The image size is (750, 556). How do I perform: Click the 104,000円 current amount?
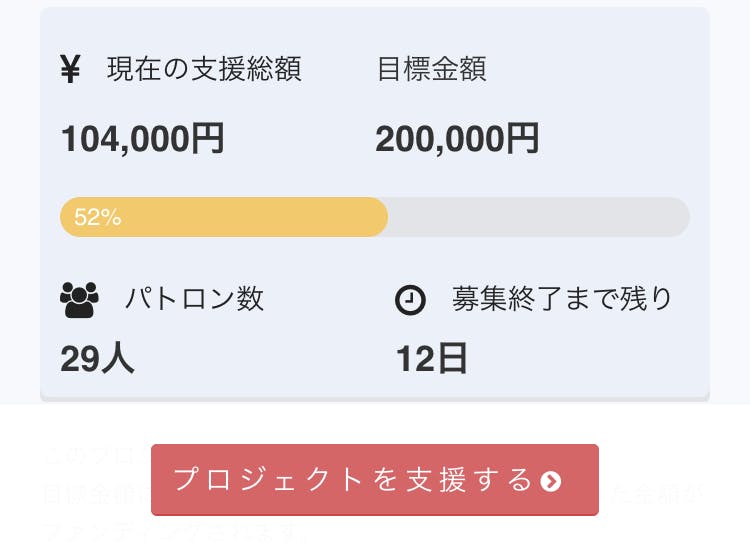tap(142, 138)
